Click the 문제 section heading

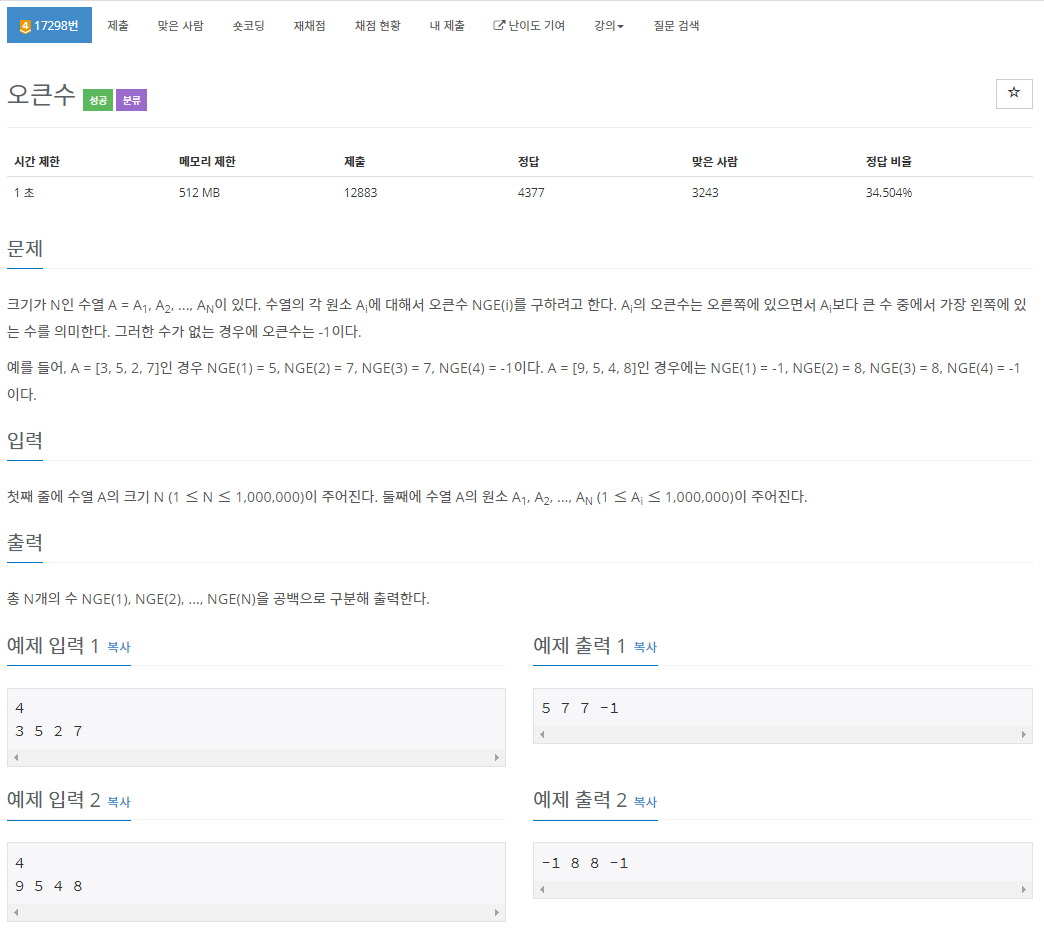[25, 249]
